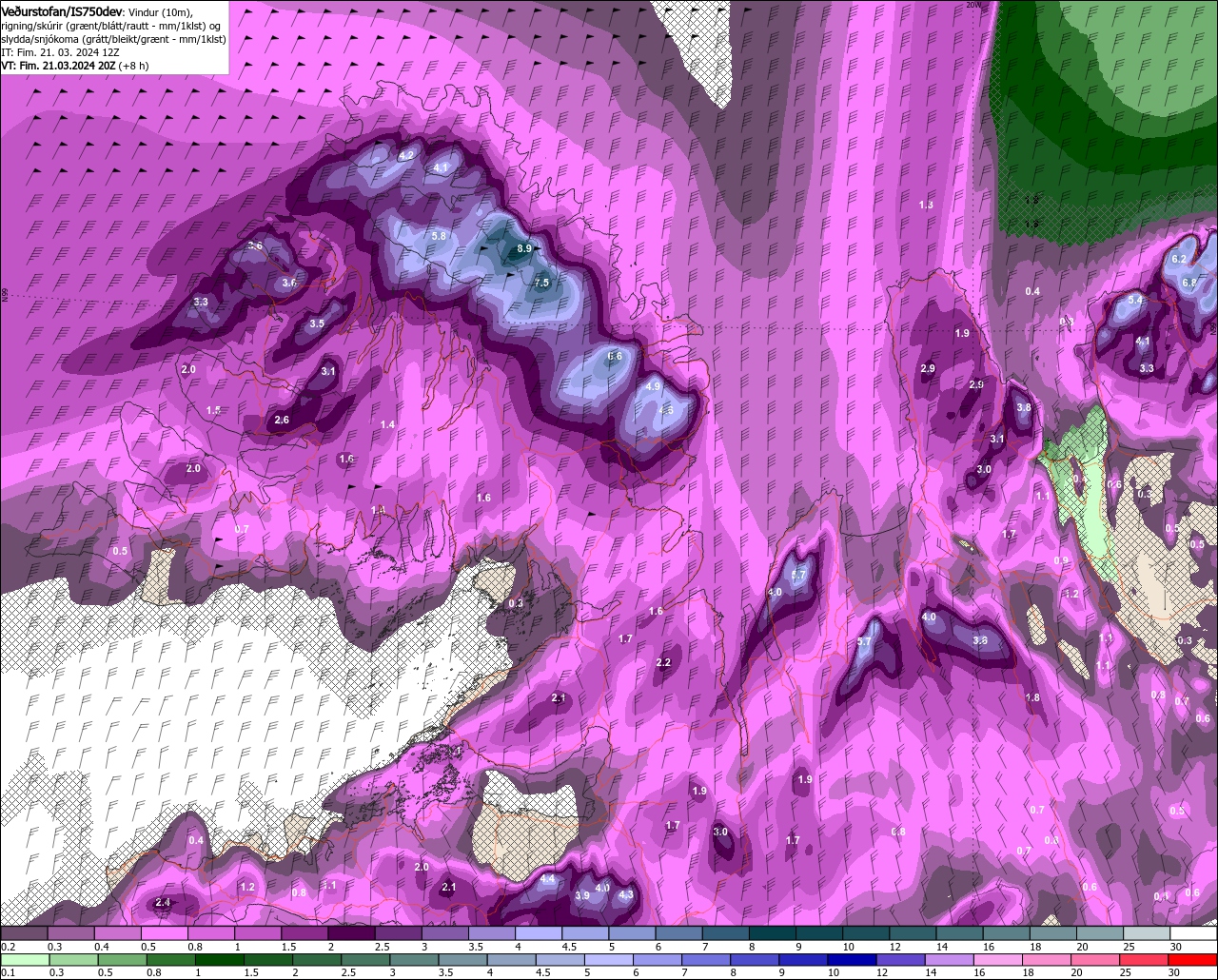Click the map value 5.8

tap(439, 236)
